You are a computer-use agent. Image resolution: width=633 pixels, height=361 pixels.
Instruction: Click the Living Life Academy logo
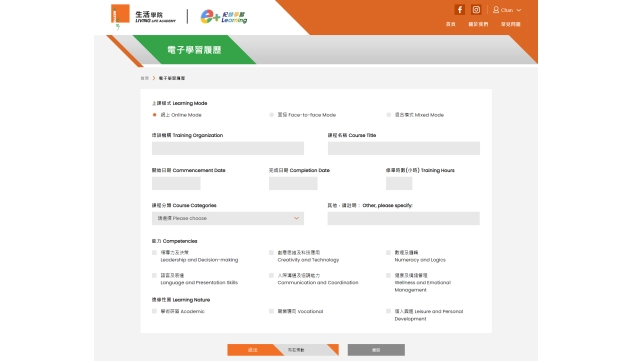144,17
